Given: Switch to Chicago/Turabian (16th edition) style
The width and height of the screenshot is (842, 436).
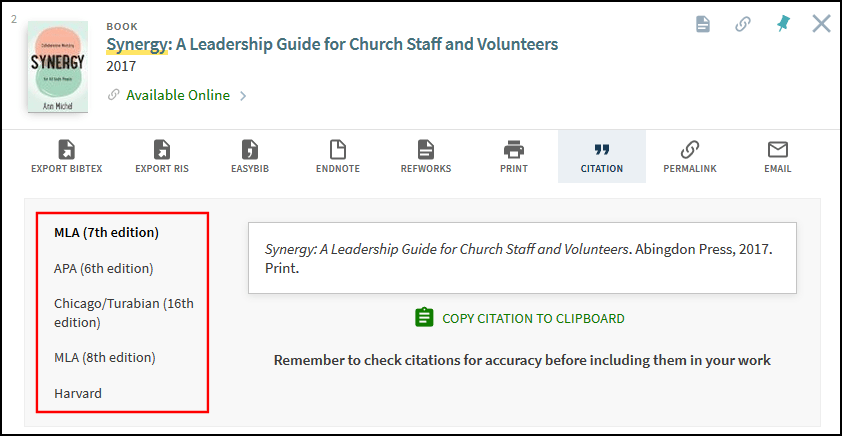Looking at the screenshot, I should [x=124, y=312].
